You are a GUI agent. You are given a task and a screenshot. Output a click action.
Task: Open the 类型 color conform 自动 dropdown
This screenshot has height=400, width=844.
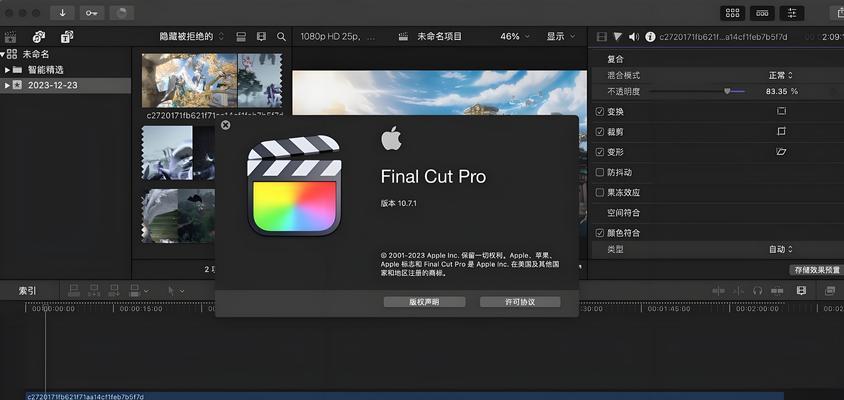point(780,249)
